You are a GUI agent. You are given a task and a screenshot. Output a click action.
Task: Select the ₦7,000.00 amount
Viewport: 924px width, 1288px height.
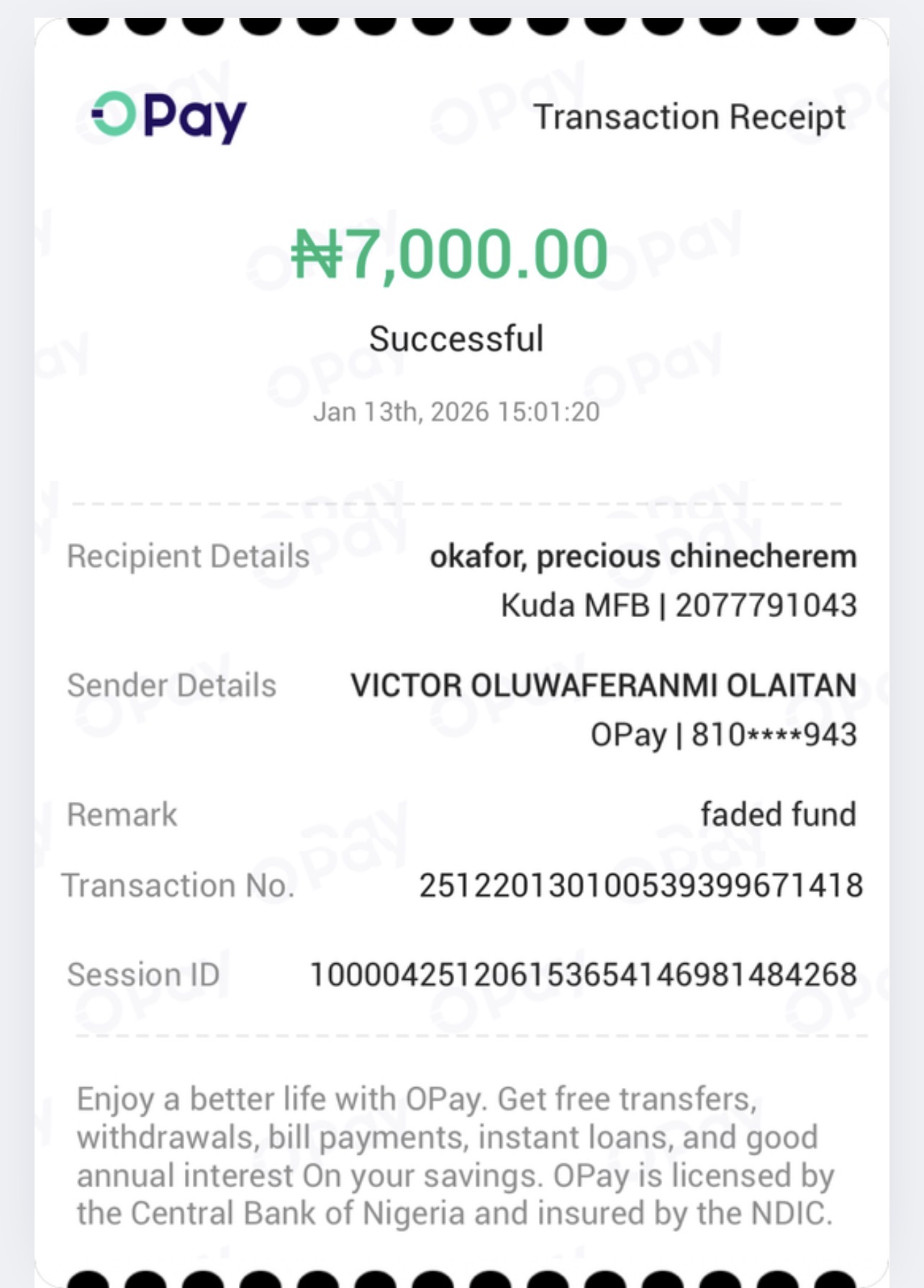(450, 253)
